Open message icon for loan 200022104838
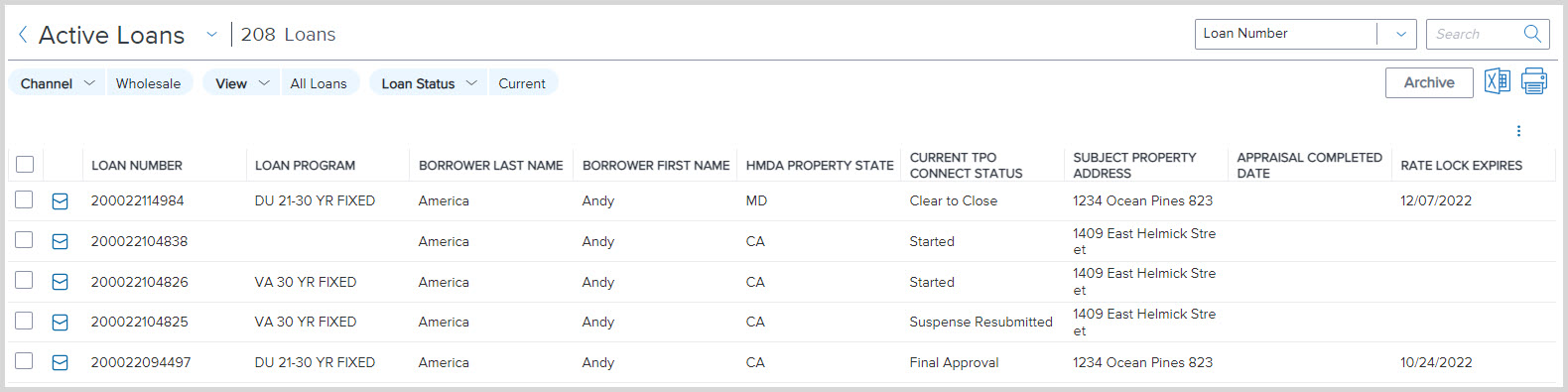1568x392 pixels. tap(60, 241)
